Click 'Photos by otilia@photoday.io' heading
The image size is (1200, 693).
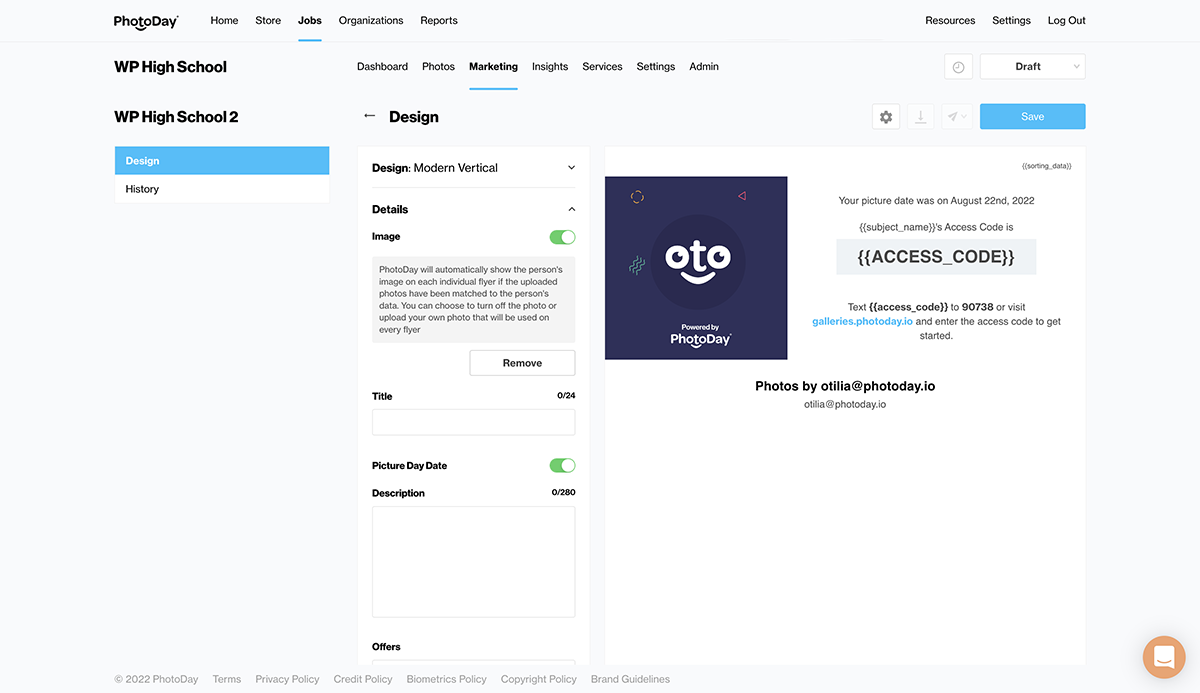[845, 386]
